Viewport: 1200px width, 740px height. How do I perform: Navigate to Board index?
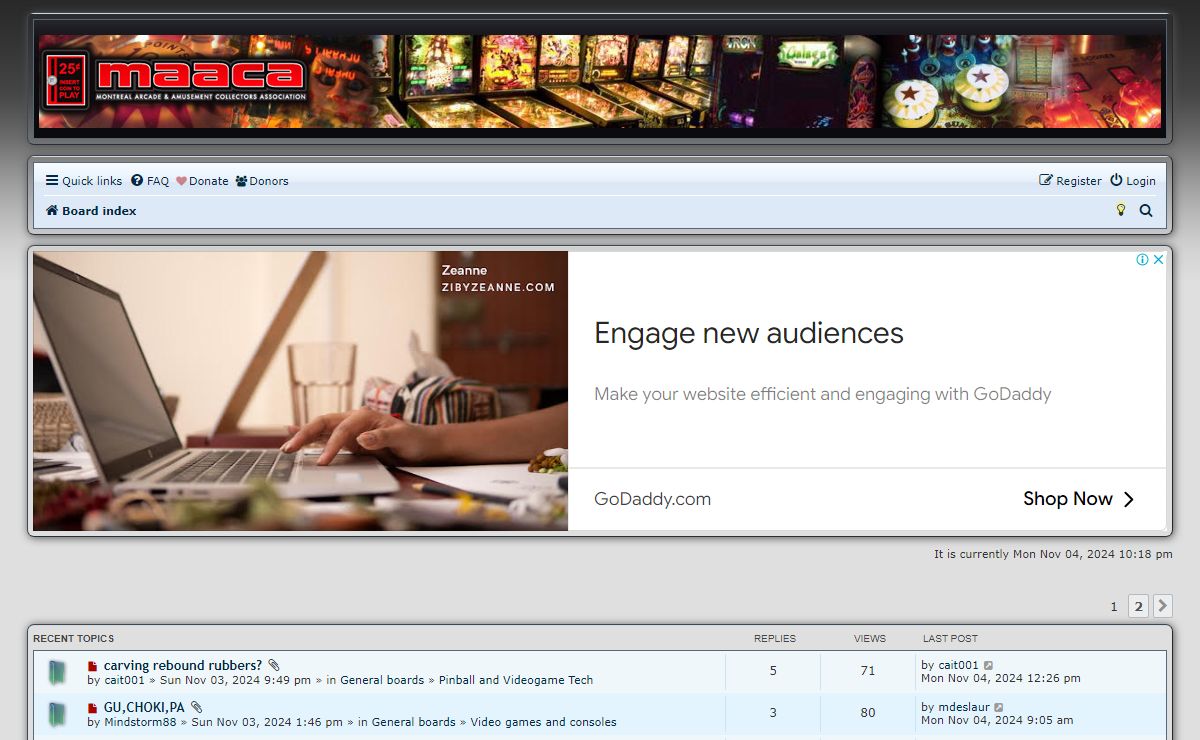pos(91,211)
